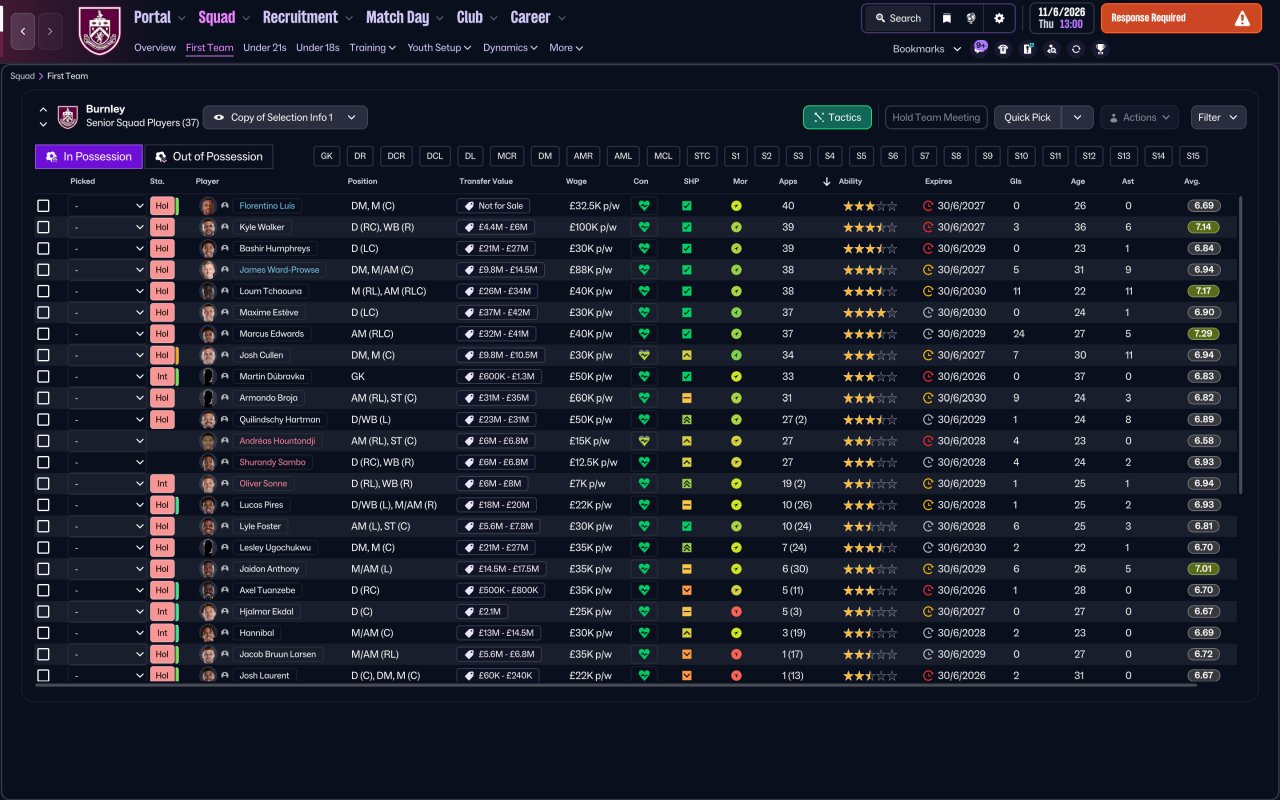This screenshot has width=1280, height=800.
Task: Tick the checkbox for Loum Tchaouna
Action: click(43, 291)
